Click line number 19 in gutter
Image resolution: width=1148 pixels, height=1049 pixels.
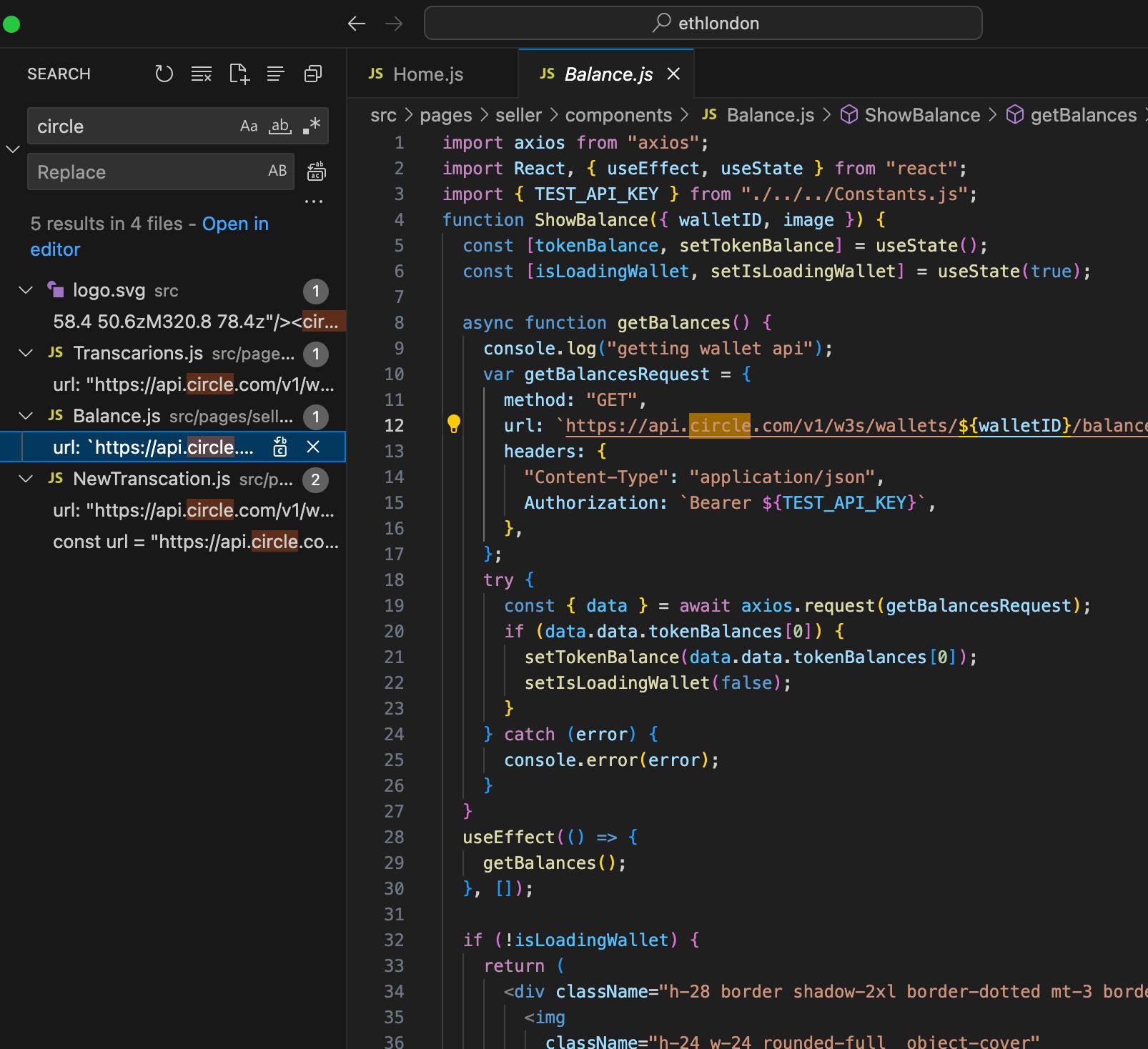click(394, 605)
